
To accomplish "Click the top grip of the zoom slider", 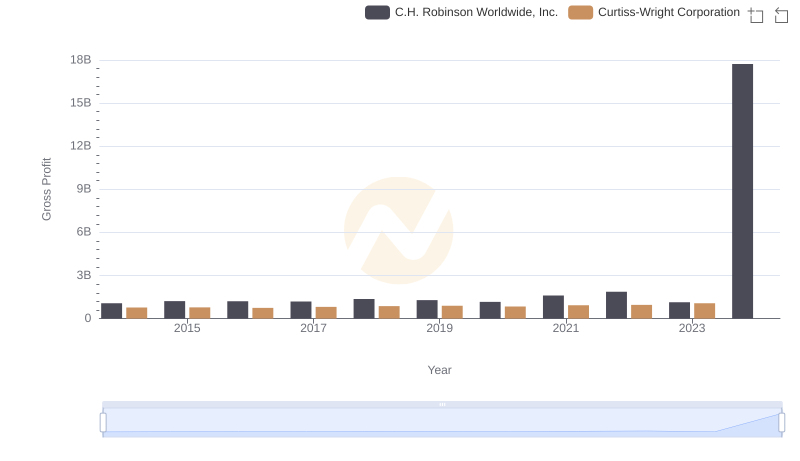I will coord(442,404).
